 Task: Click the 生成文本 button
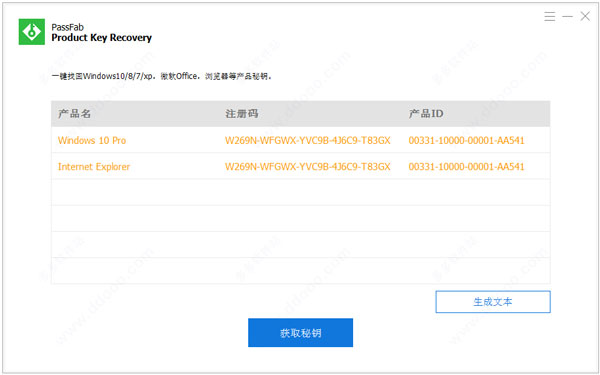(493, 302)
